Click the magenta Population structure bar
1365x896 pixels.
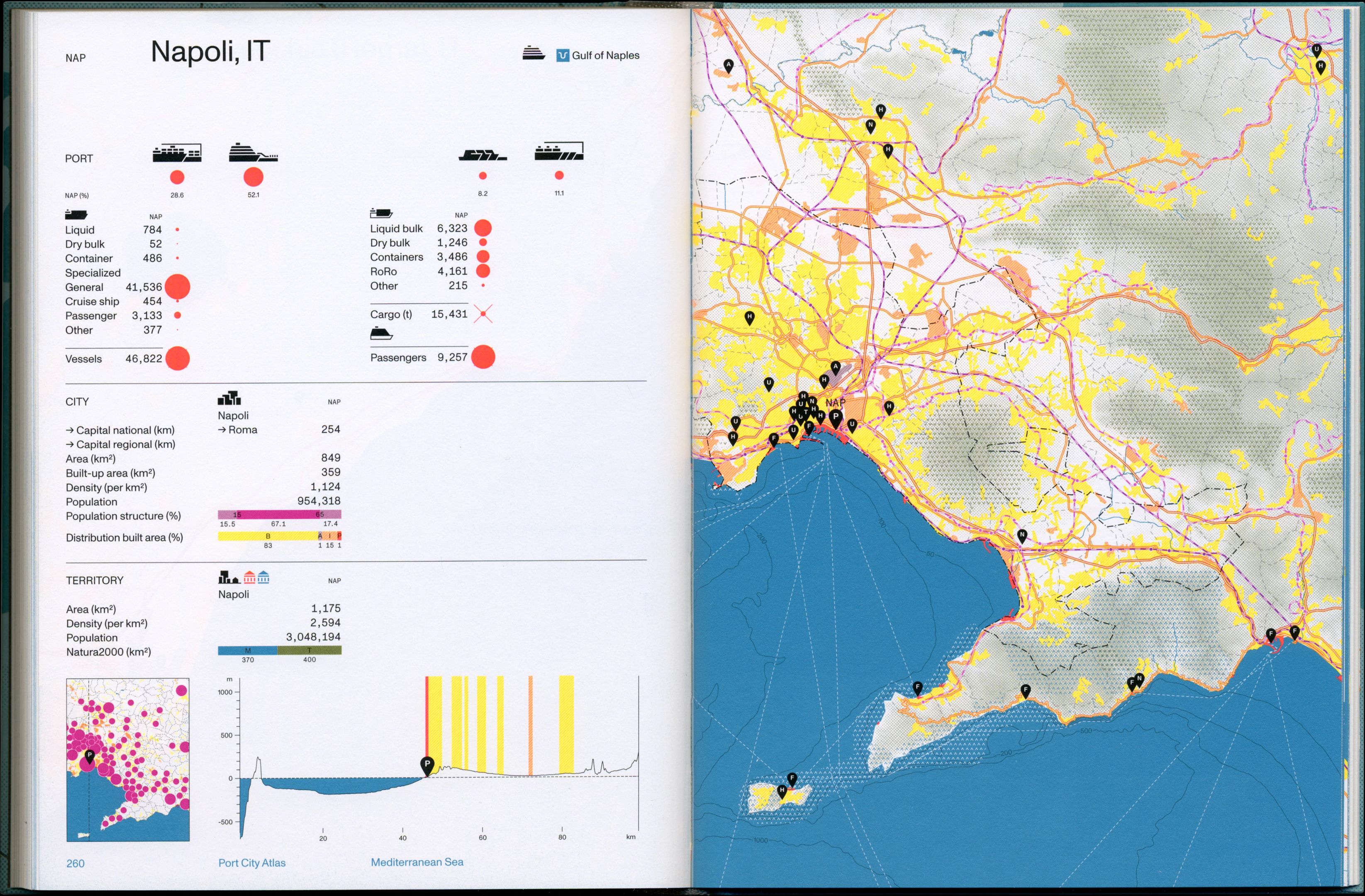tap(279, 514)
